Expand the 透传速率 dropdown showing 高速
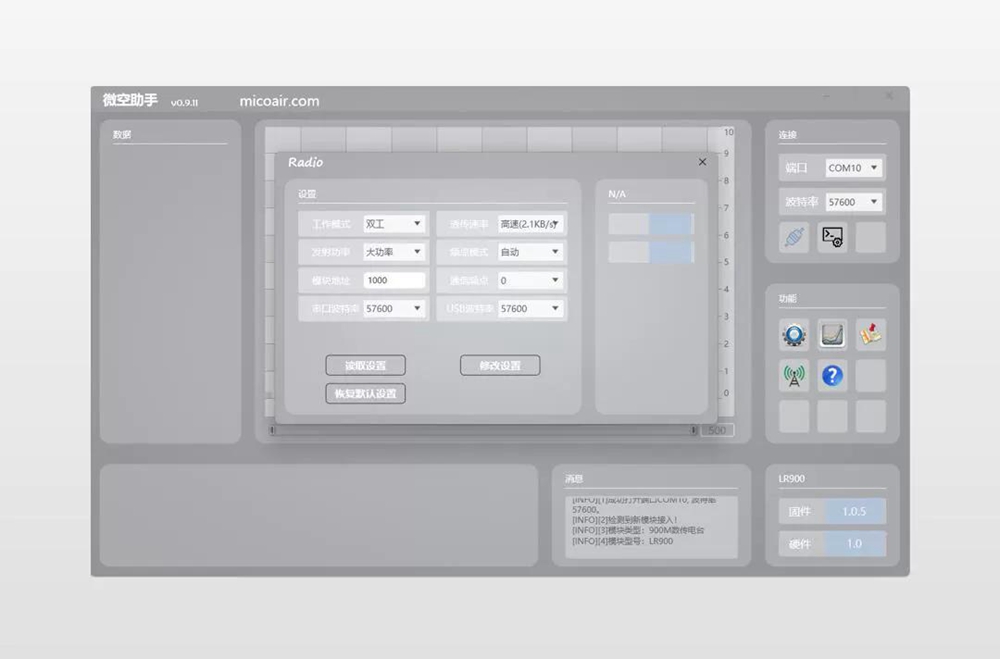 pyautogui.click(x=531, y=224)
